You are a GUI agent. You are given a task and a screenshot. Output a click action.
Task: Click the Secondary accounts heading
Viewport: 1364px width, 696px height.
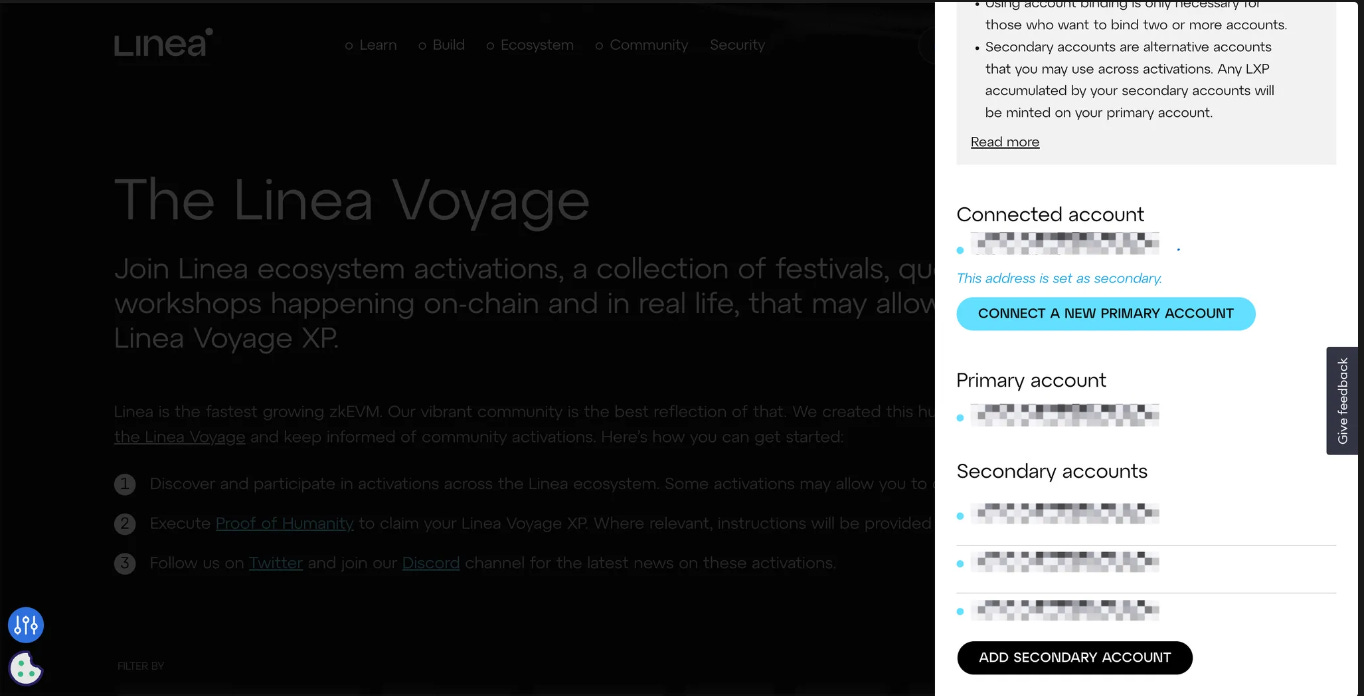[1052, 471]
